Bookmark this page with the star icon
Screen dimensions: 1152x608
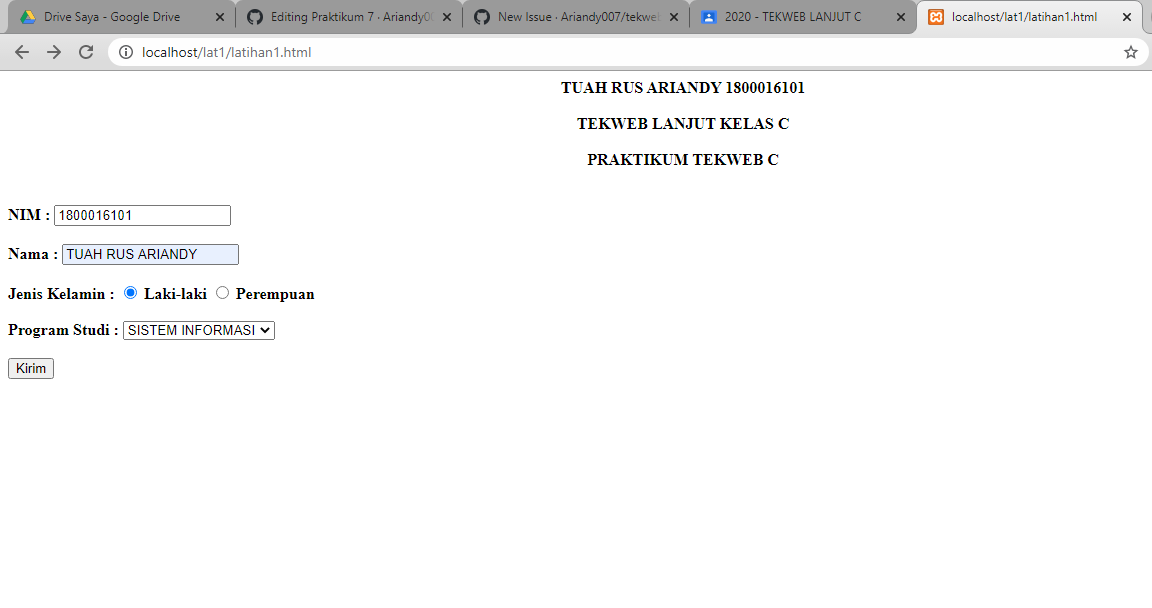click(1131, 52)
